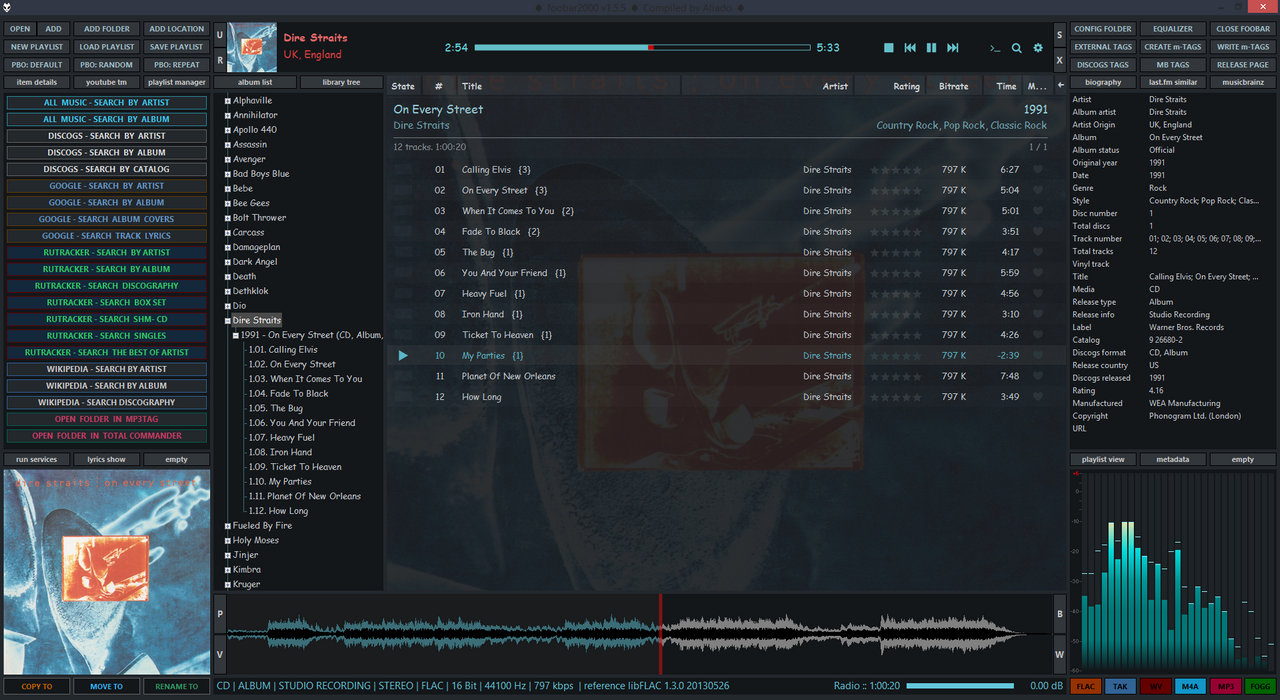Screen dimensions: 1280x700
Task: Stop playback with the square stop icon
Action: (x=888, y=48)
